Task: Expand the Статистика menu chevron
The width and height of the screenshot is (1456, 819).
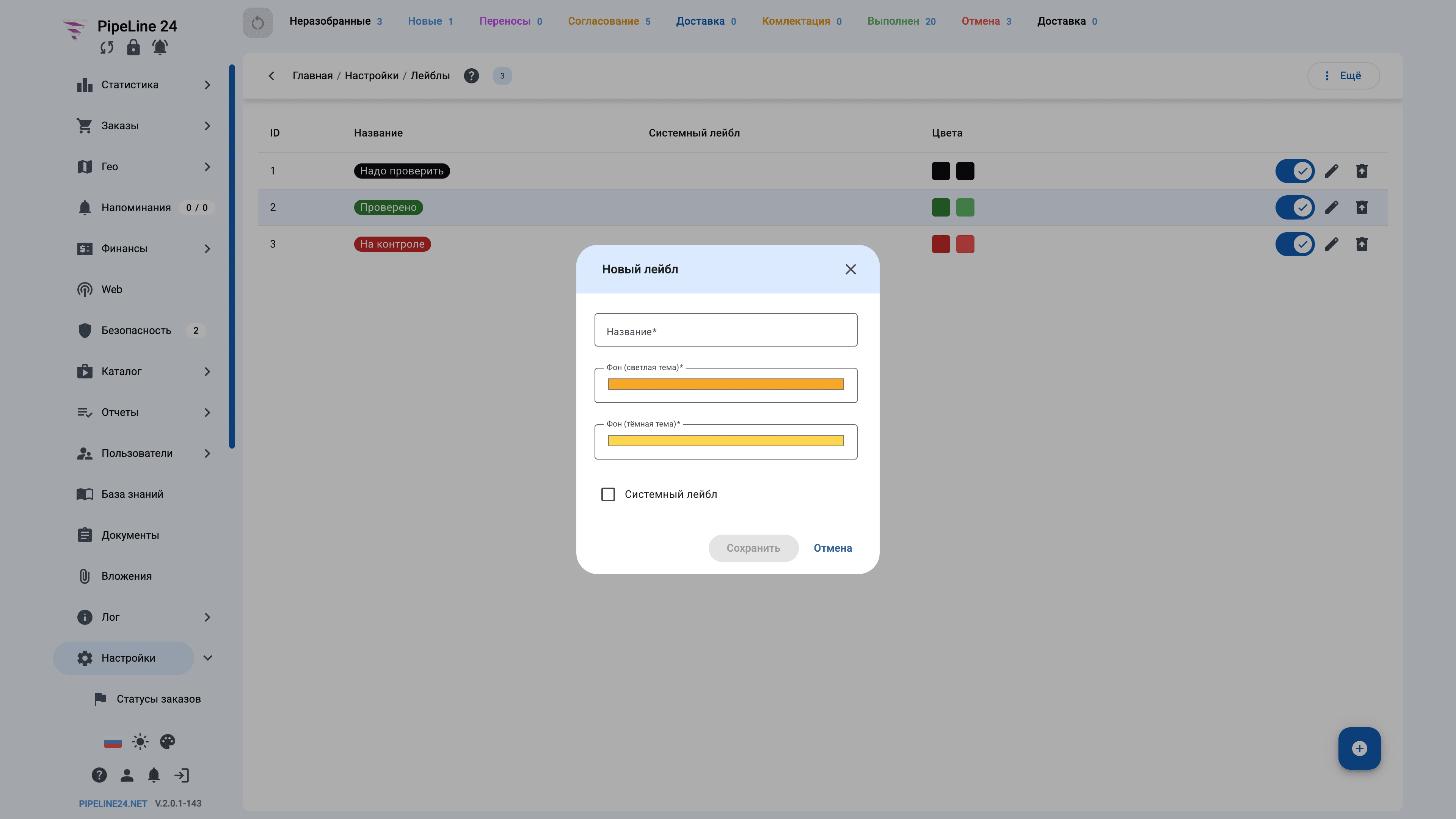Action: (207, 85)
